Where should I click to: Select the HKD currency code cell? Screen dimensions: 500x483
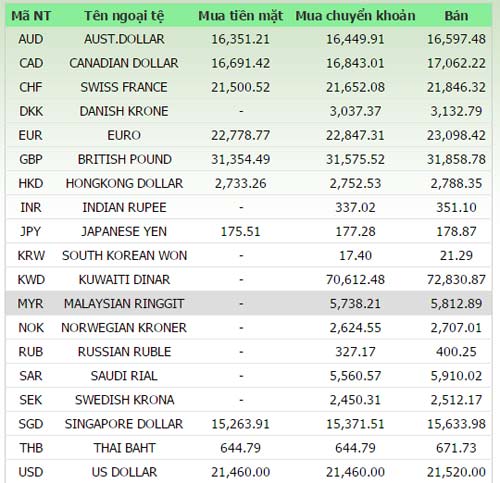tap(31, 183)
